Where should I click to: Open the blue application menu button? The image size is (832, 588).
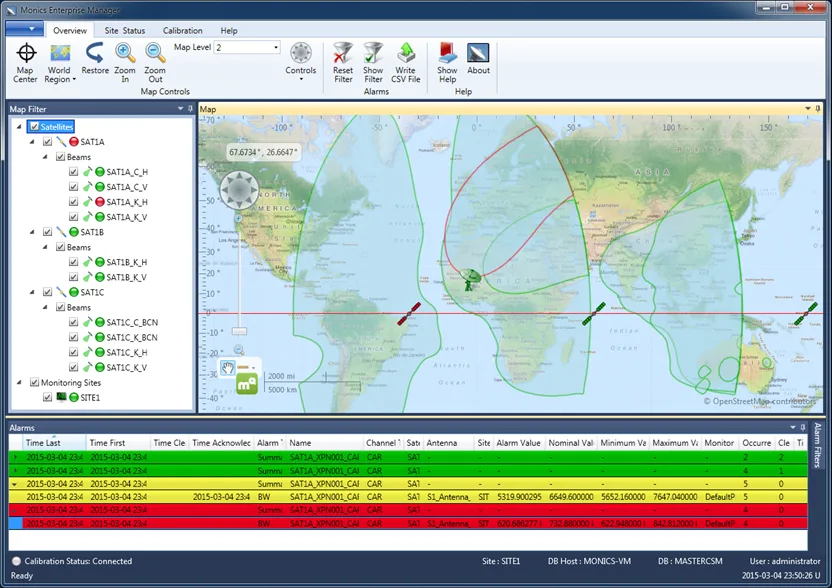coord(24,29)
